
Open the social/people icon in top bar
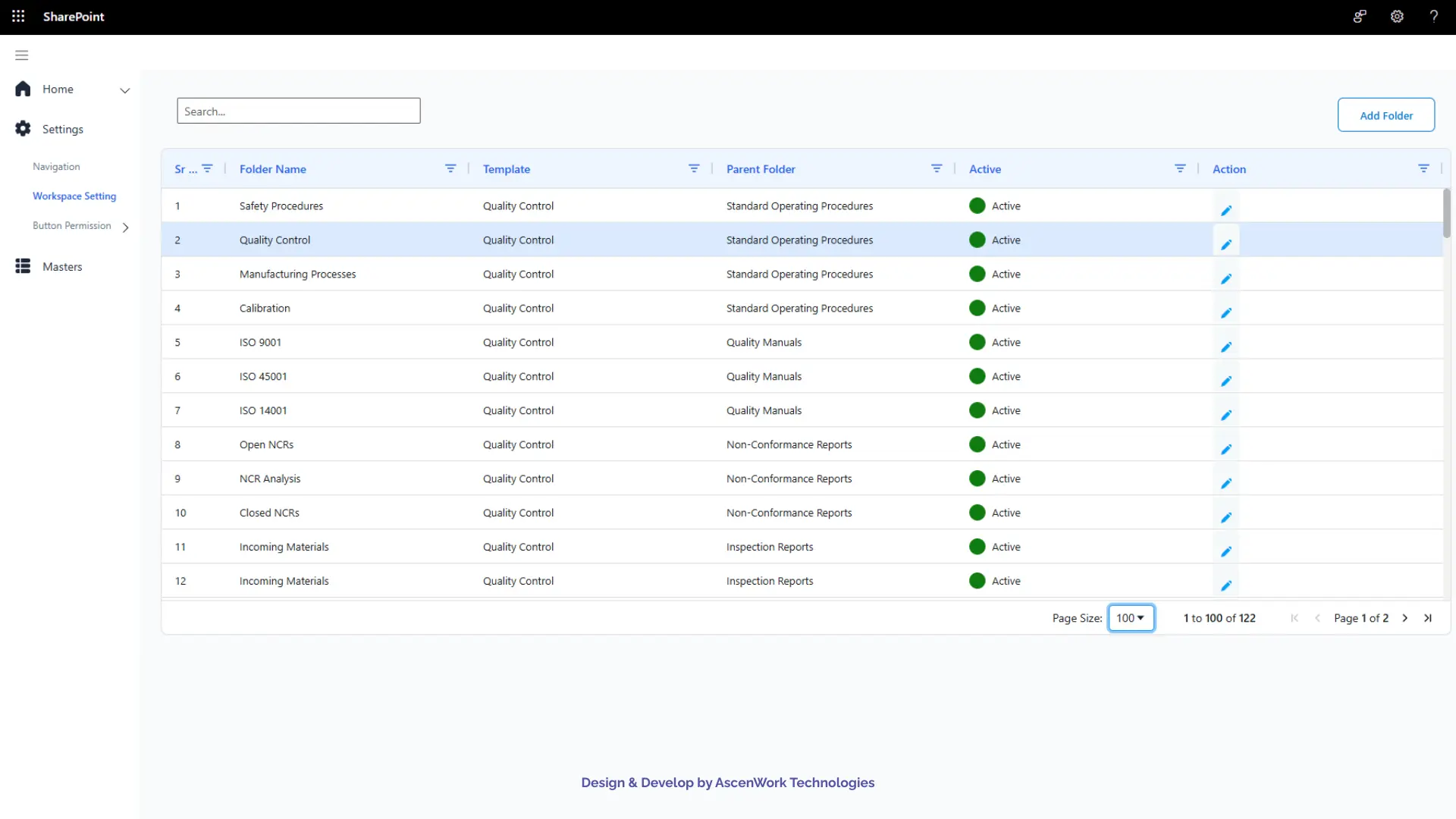pos(1360,16)
